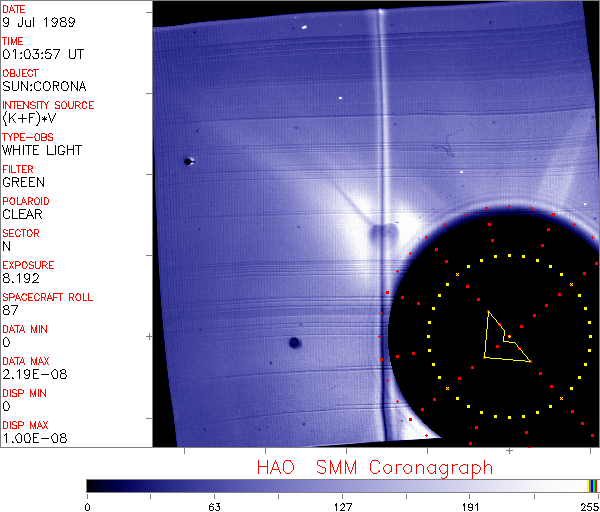Click the "SPACECRAFT ROLL" label

[48, 297]
